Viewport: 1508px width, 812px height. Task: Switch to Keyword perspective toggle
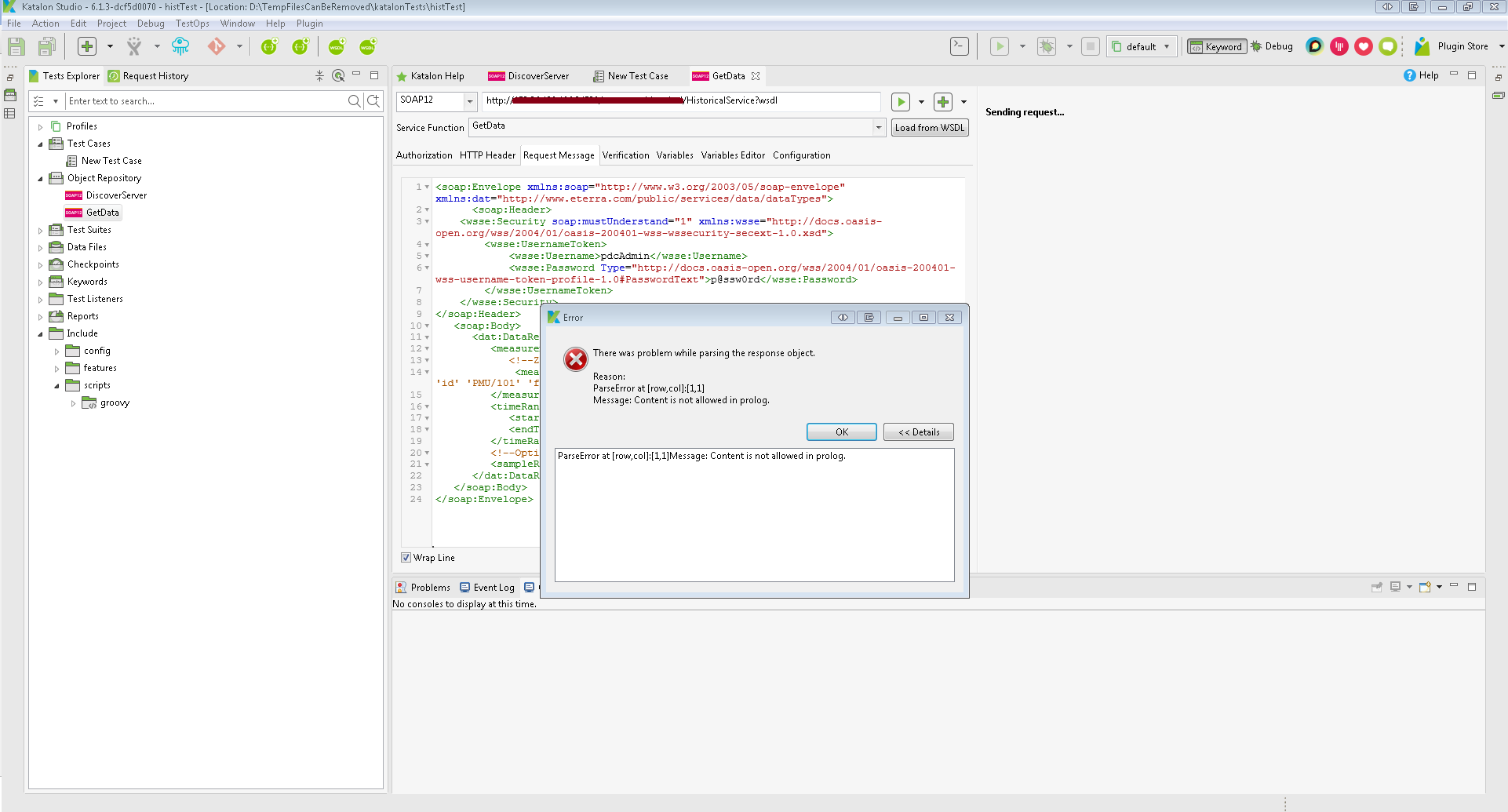[x=1216, y=46]
